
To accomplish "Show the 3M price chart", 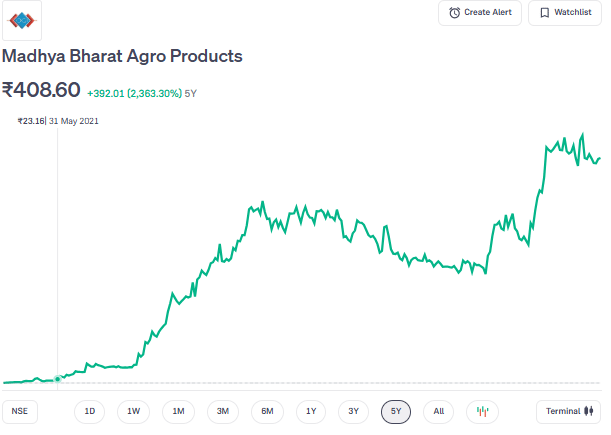I will click(223, 411).
